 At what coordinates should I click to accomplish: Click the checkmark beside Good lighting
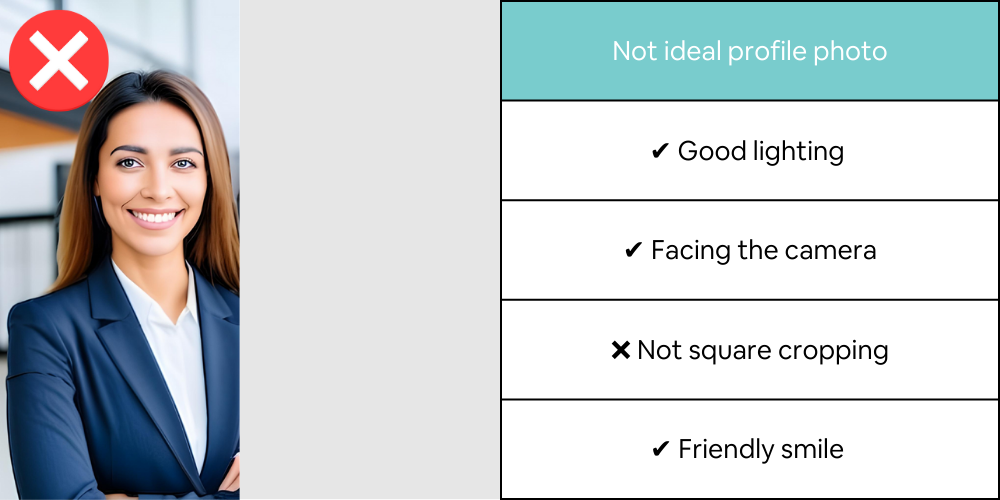coord(660,152)
